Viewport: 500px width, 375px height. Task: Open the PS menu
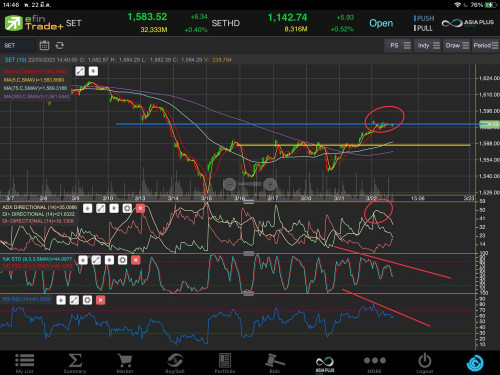pyautogui.click(x=399, y=45)
